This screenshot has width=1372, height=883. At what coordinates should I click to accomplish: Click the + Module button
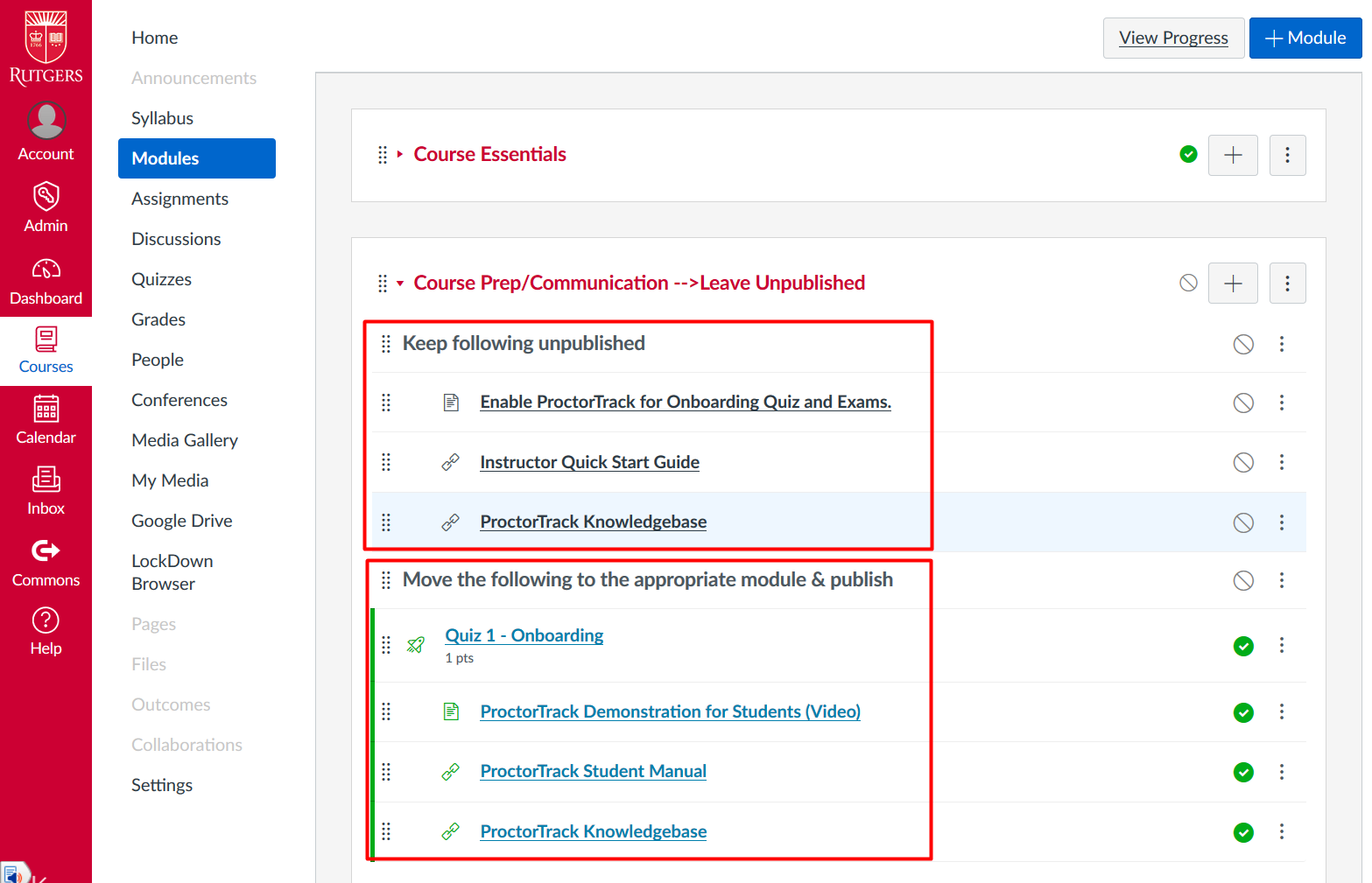click(1305, 38)
